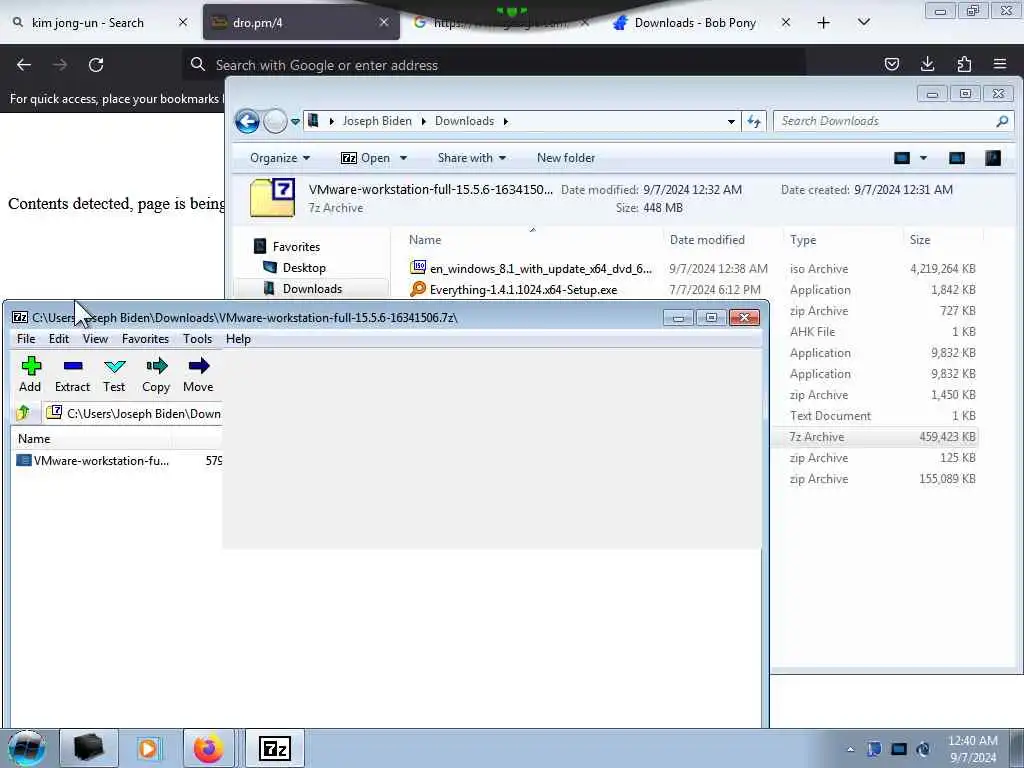Click the 7-Zip address path field

134,413
